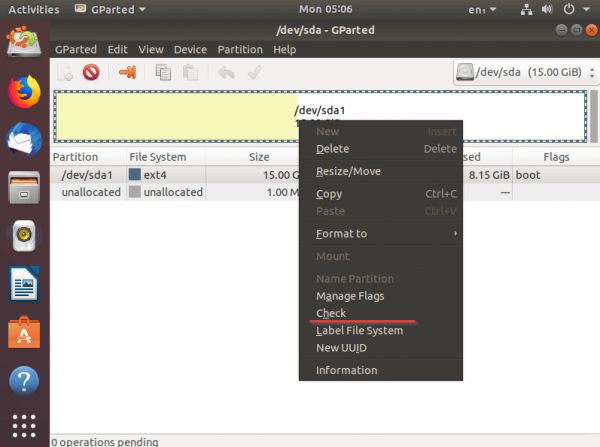Click the boot flag cell
Screen dimensions: 600x447
pyautogui.click(x=556, y=175)
